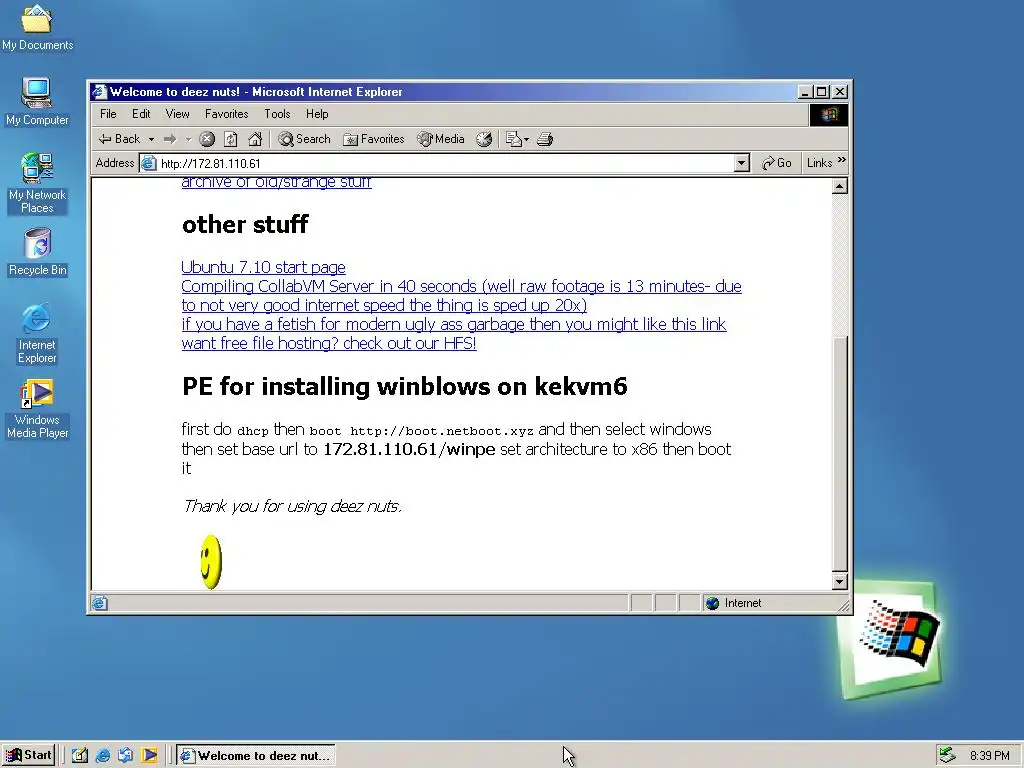Click the Welcome to deez nuts taskbar button
The width and height of the screenshot is (1024, 768).
[255, 756]
